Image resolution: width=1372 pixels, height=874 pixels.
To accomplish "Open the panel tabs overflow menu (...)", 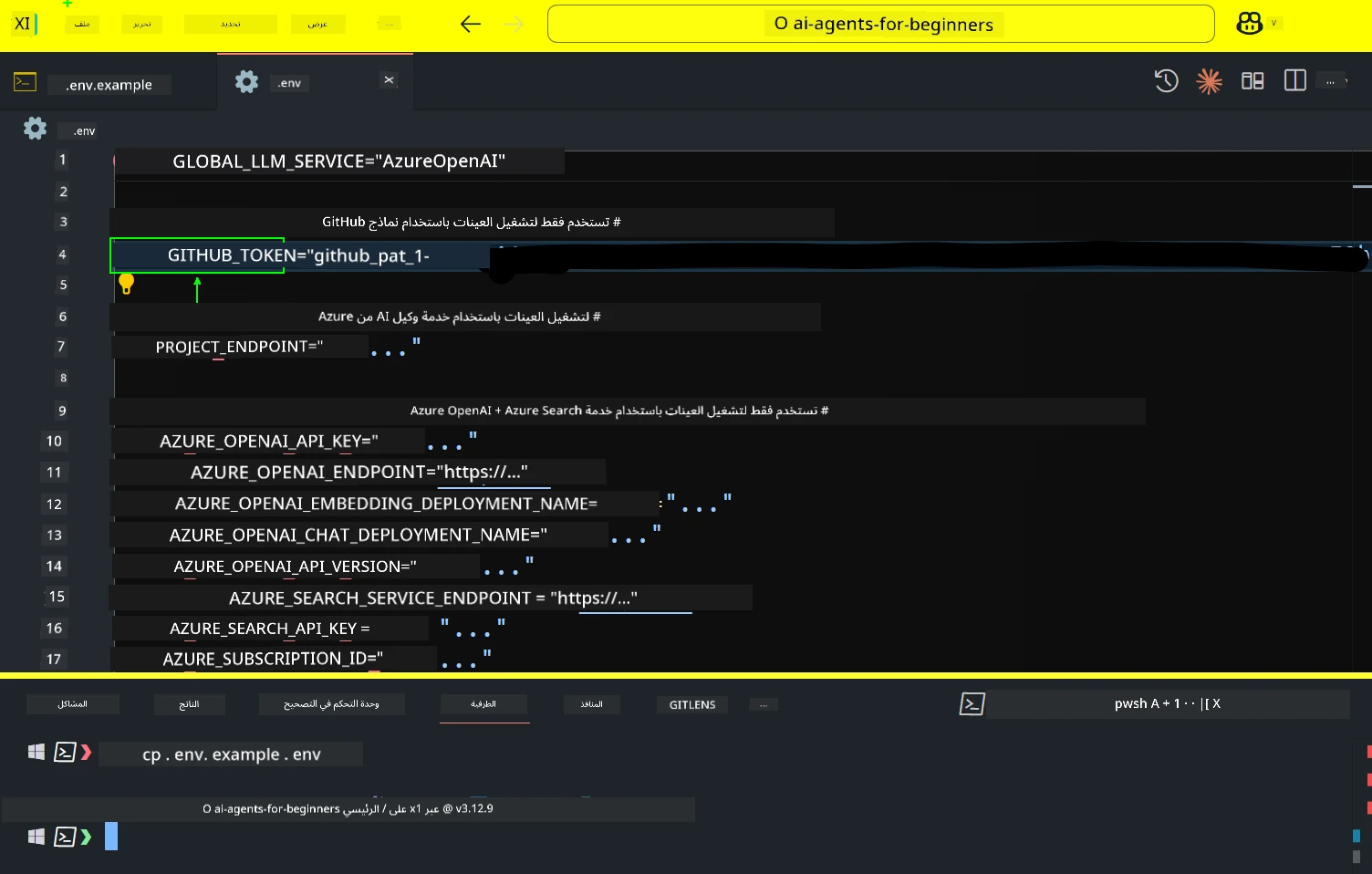I will [x=763, y=703].
